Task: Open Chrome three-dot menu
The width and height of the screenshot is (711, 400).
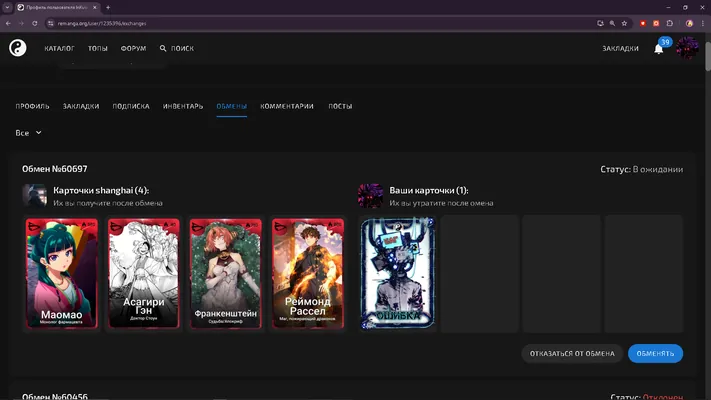Action: click(703, 23)
